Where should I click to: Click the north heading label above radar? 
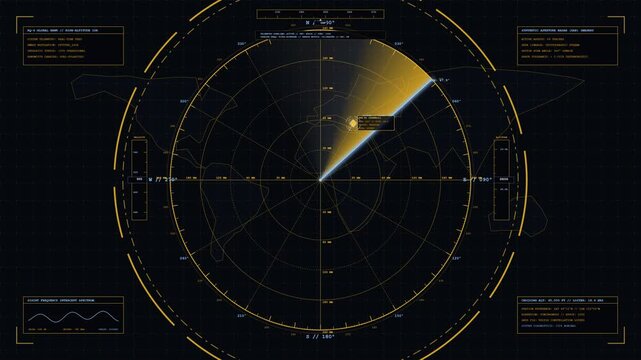click(x=320, y=22)
